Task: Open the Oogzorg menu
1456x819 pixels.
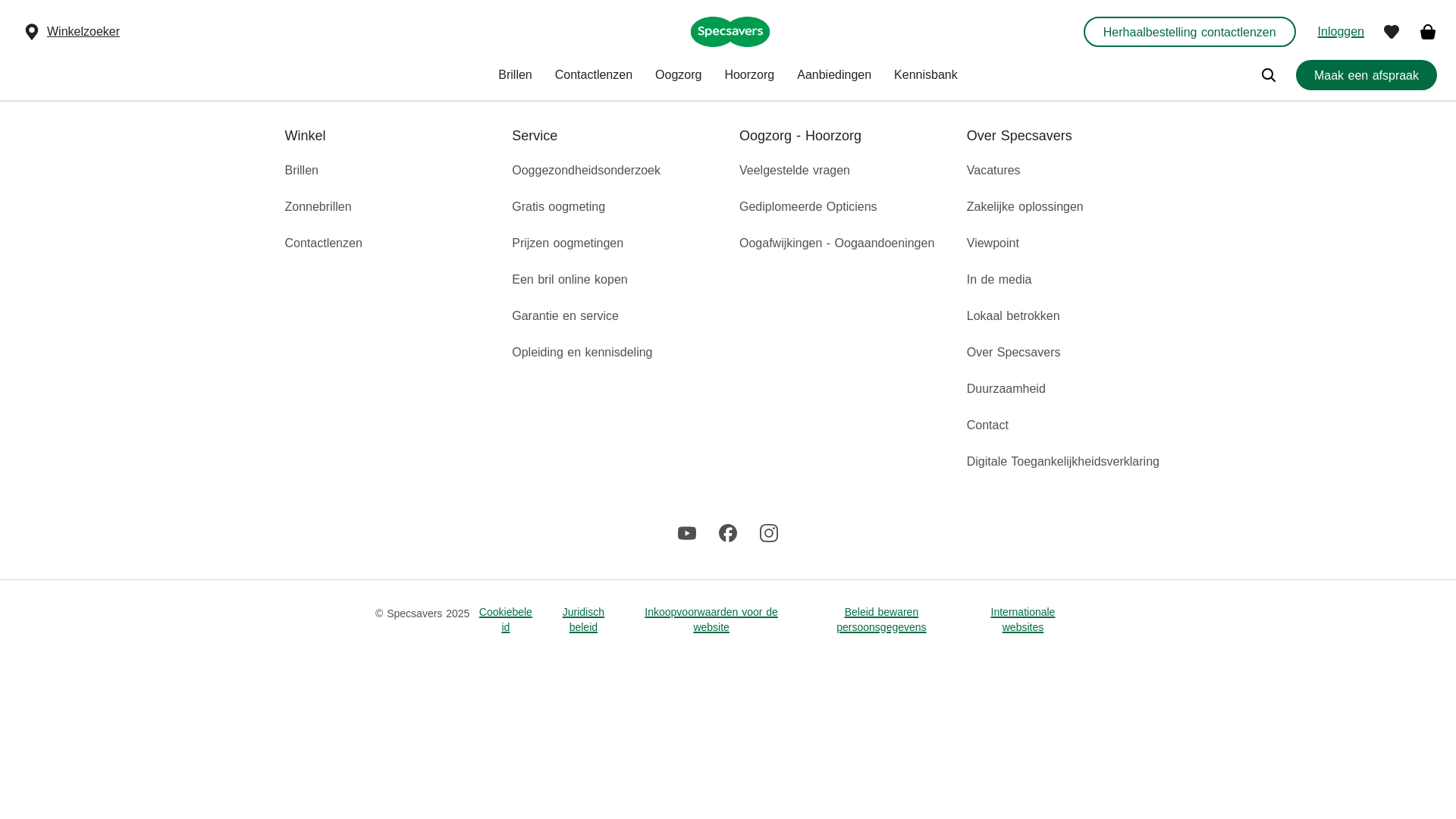Action: coord(679,75)
